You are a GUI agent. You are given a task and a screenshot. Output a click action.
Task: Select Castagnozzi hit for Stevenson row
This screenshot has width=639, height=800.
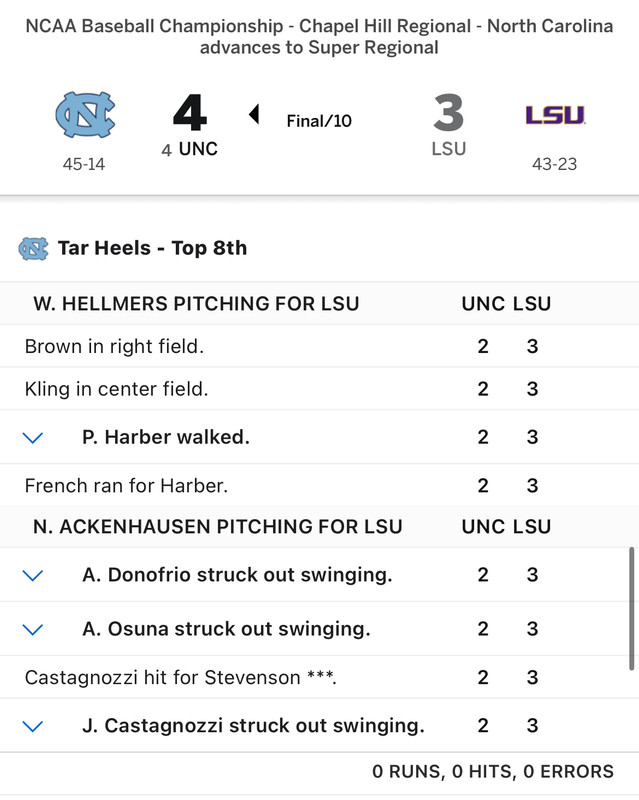(180, 678)
